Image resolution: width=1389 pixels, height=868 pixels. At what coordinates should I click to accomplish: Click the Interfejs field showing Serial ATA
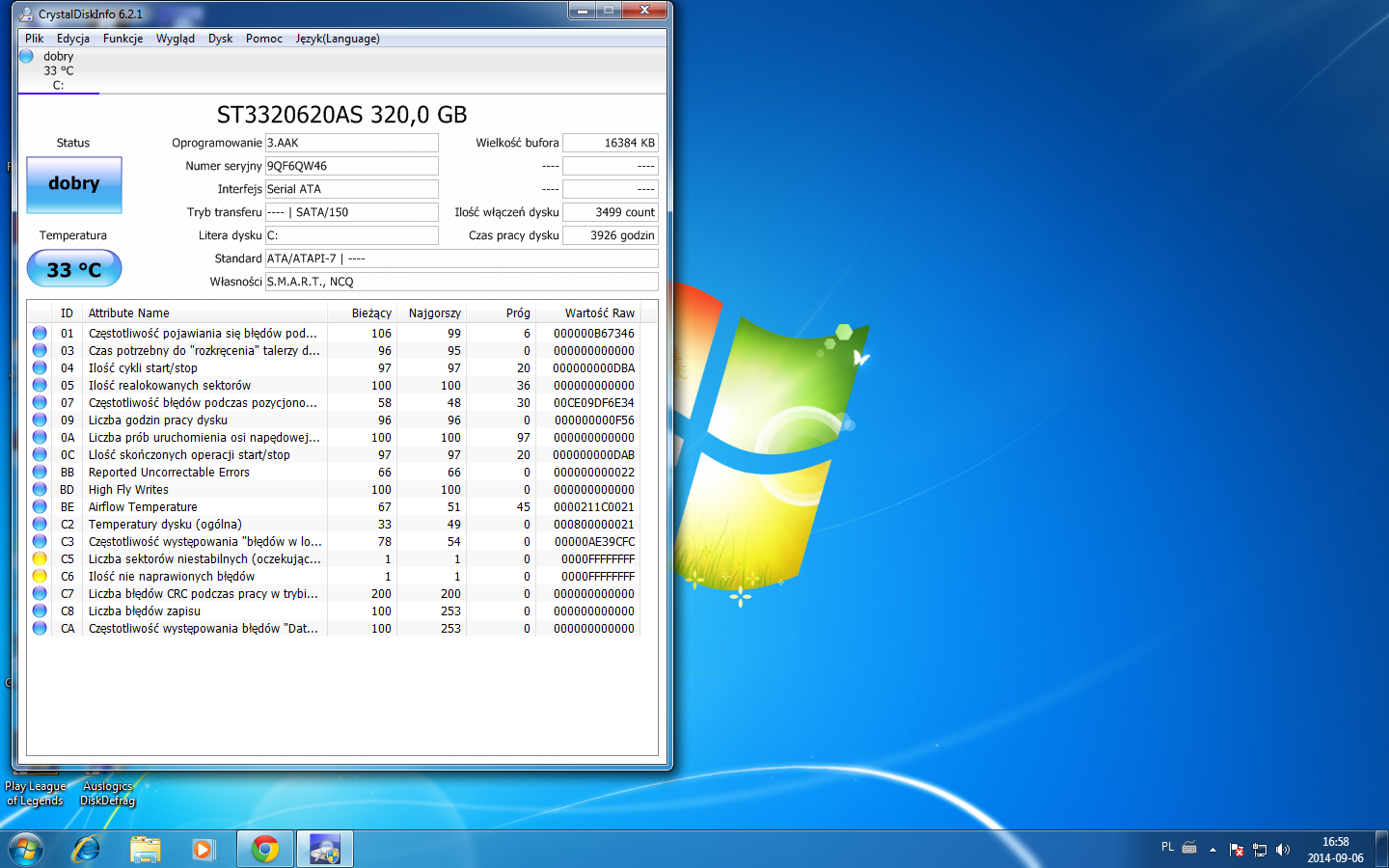(352, 189)
